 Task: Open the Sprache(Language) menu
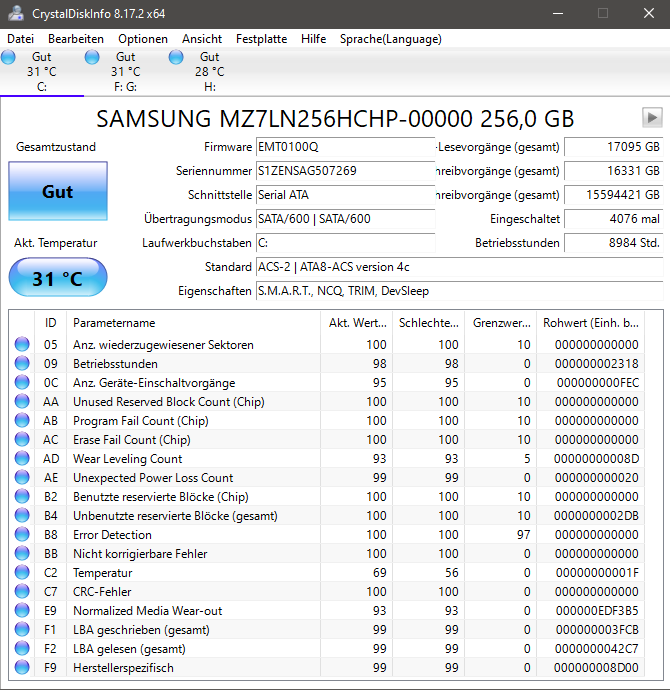pos(391,39)
